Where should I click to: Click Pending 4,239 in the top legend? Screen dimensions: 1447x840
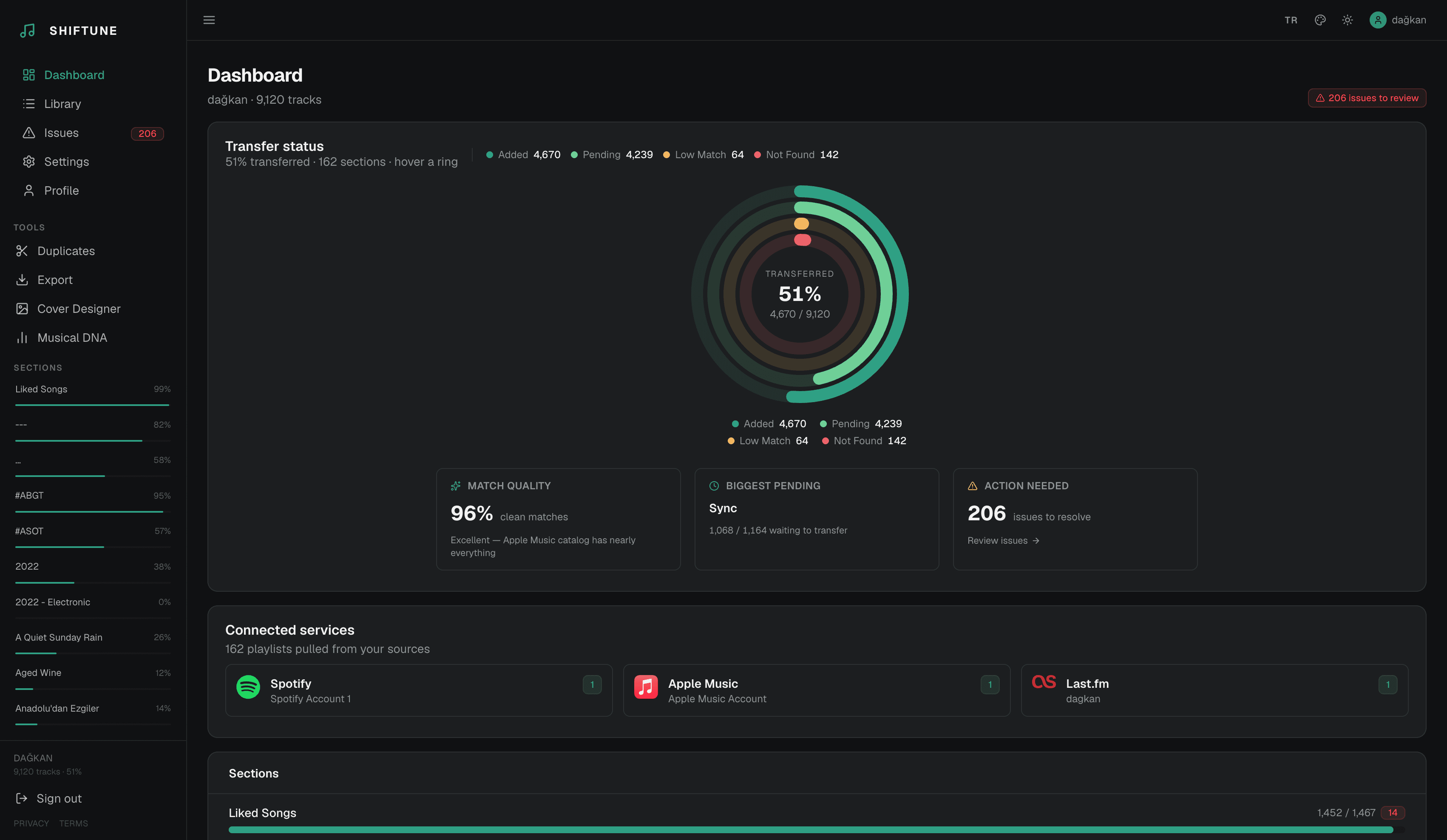pyautogui.click(x=612, y=155)
